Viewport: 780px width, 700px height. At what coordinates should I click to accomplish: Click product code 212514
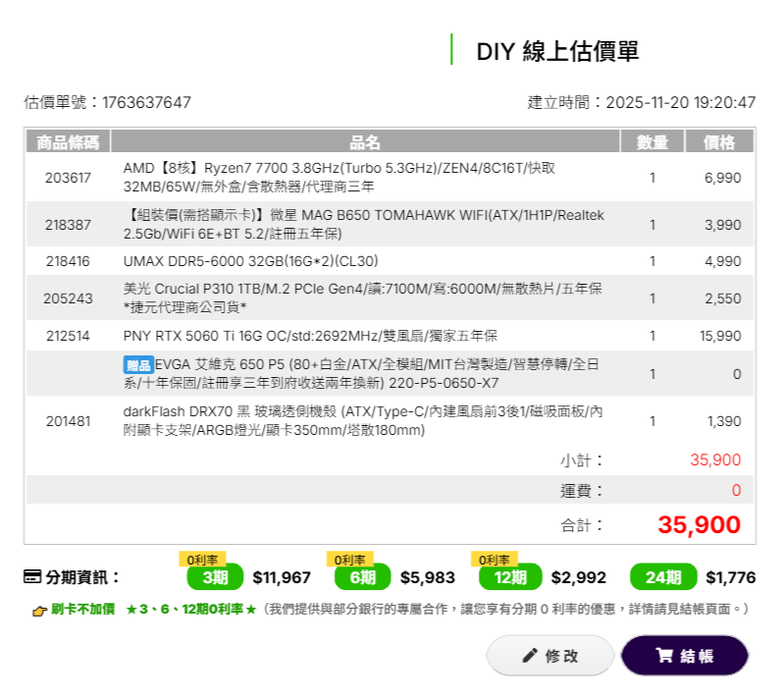pyautogui.click(x=68, y=336)
